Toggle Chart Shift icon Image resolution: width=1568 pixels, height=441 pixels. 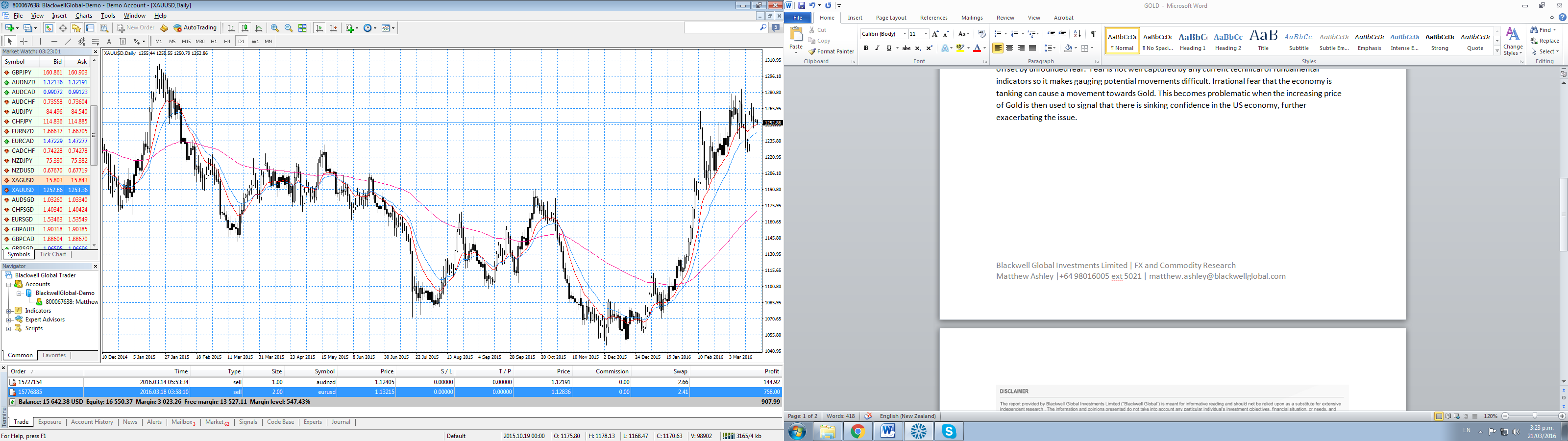(x=334, y=28)
